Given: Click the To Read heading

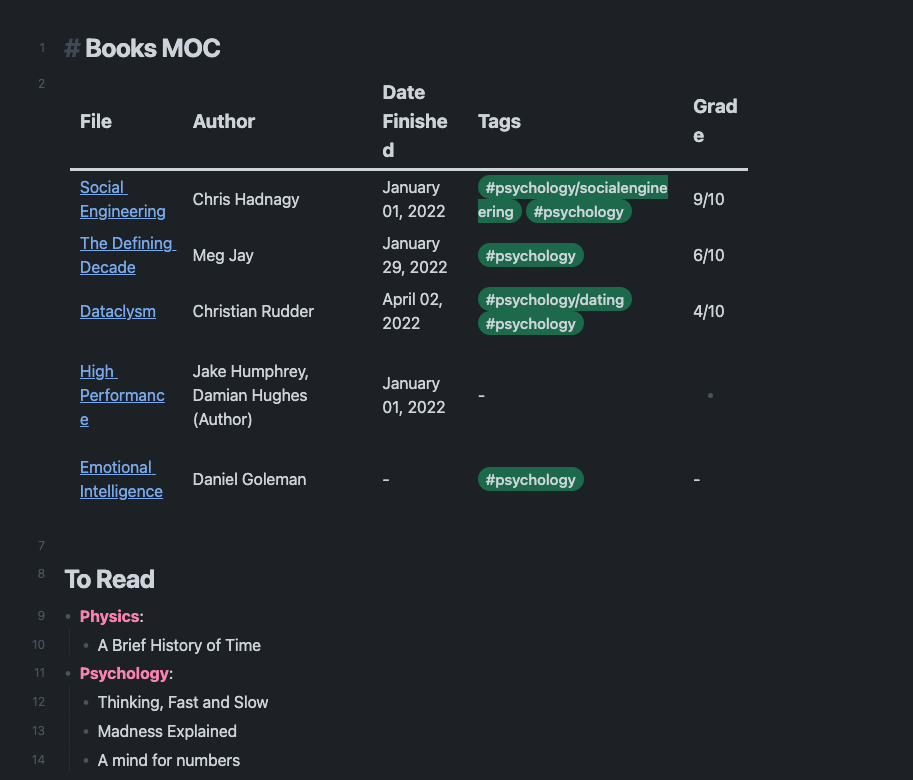Looking at the screenshot, I should (x=109, y=579).
